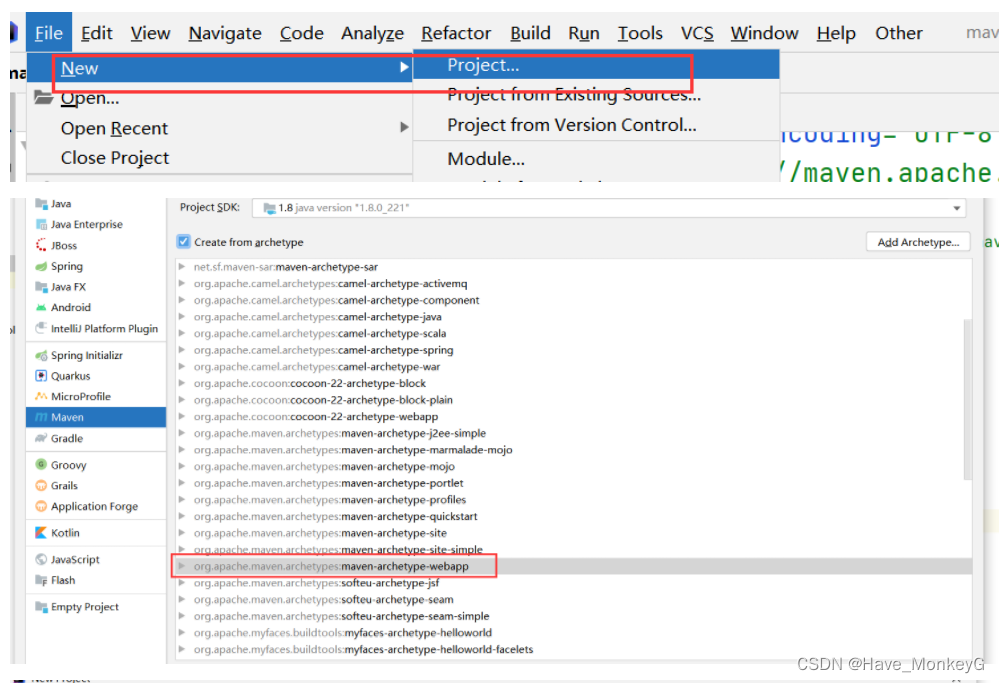The width and height of the screenshot is (999, 683).
Task: Choose Project... from the New submenu
Action: (x=596, y=65)
